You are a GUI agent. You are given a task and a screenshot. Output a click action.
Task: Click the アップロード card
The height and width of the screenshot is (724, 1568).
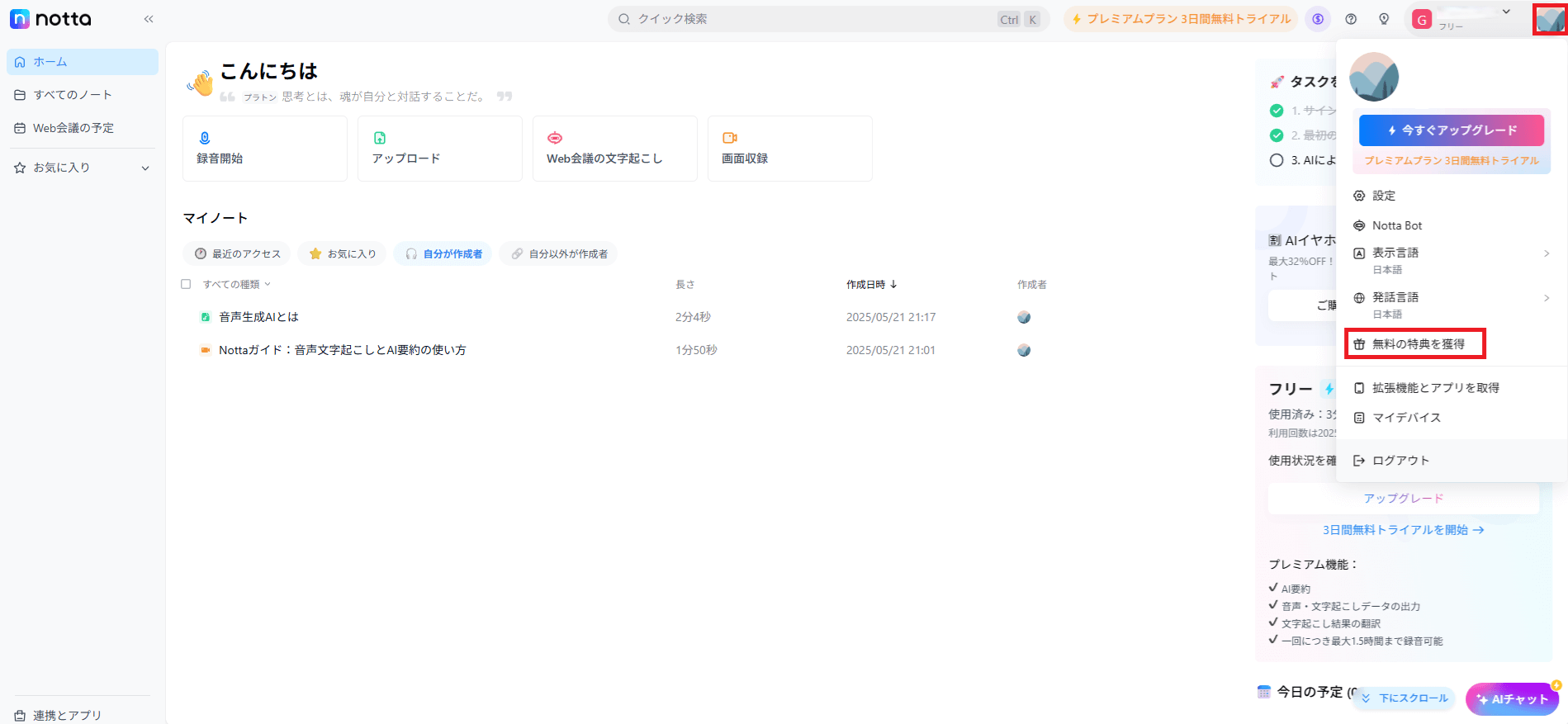(x=440, y=149)
